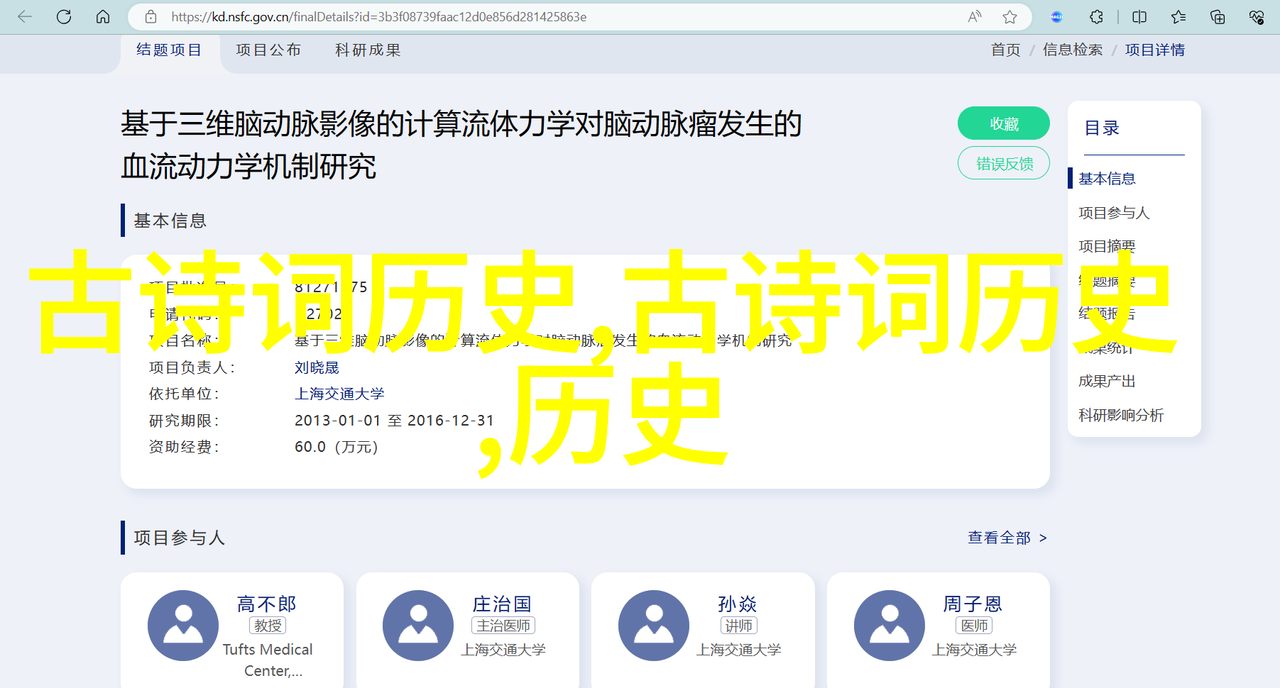Go to 首页 breadcrumb link

[1006, 50]
